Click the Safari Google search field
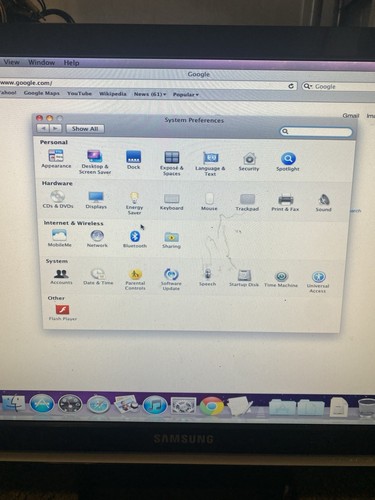 (338, 86)
